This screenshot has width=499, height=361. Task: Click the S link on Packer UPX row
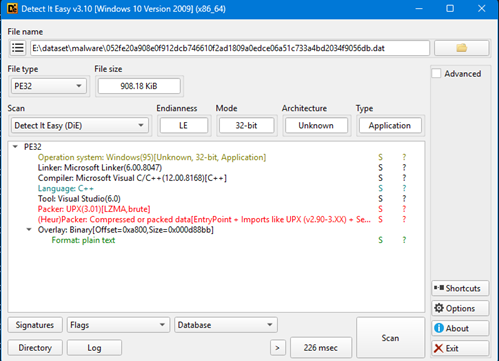pos(380,209)
